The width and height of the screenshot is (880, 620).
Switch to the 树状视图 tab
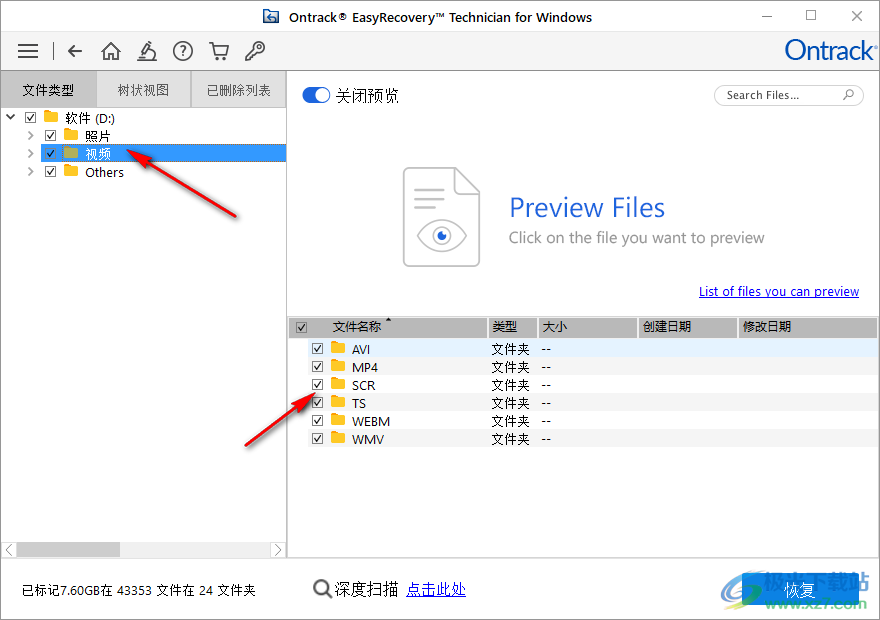[x=144, y=89]
